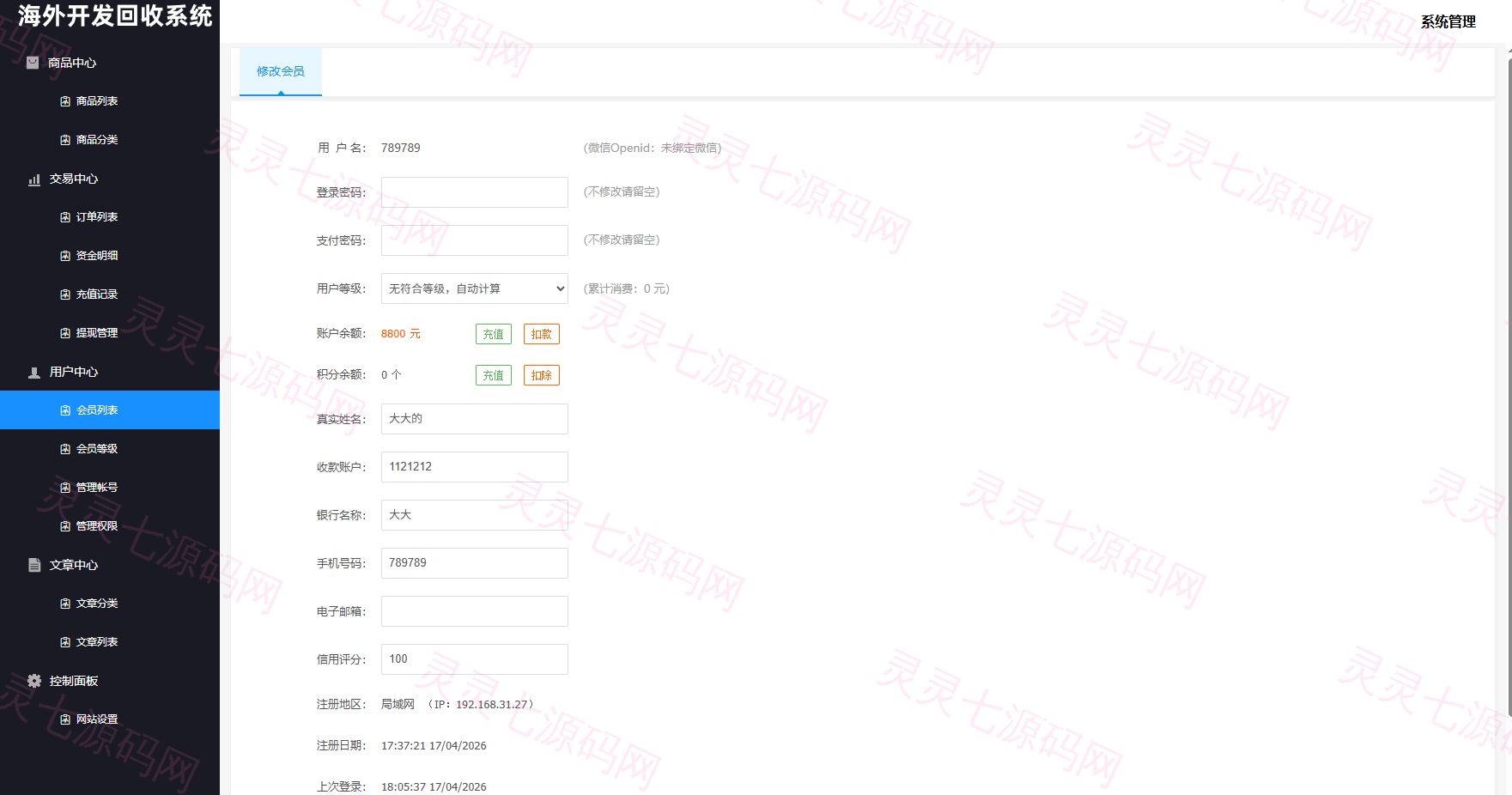Viewport: 1512px width, 795px height.
Task: Click the icon beside 网站设置
Action: 65,719
